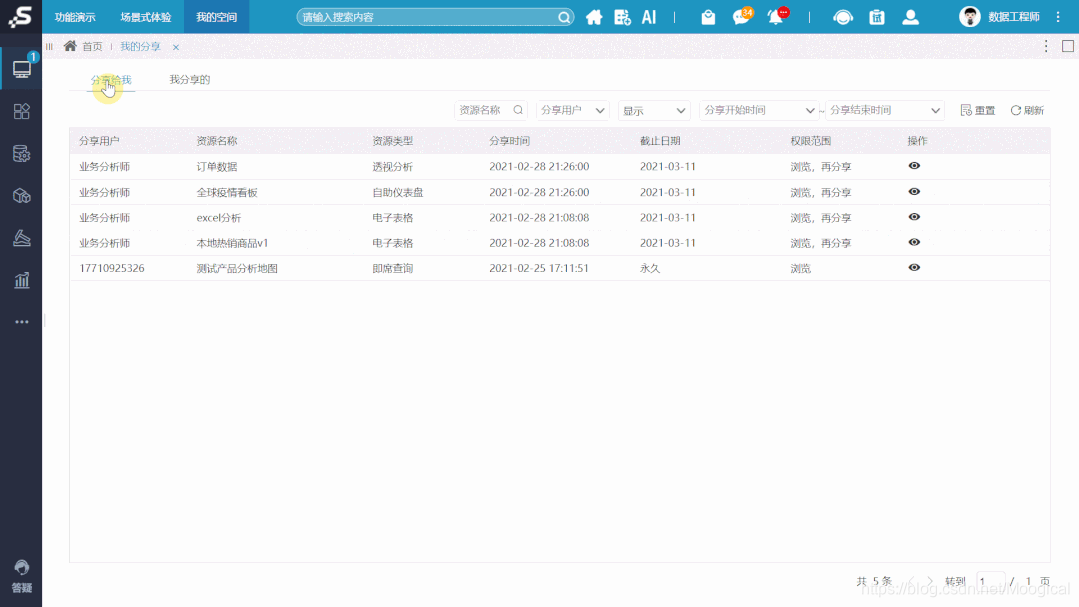This screenshot has width=1079, height=607.
Task: Open the shopping bag marketplace icon
Action: pyautogui.click(x=708, y=17)
